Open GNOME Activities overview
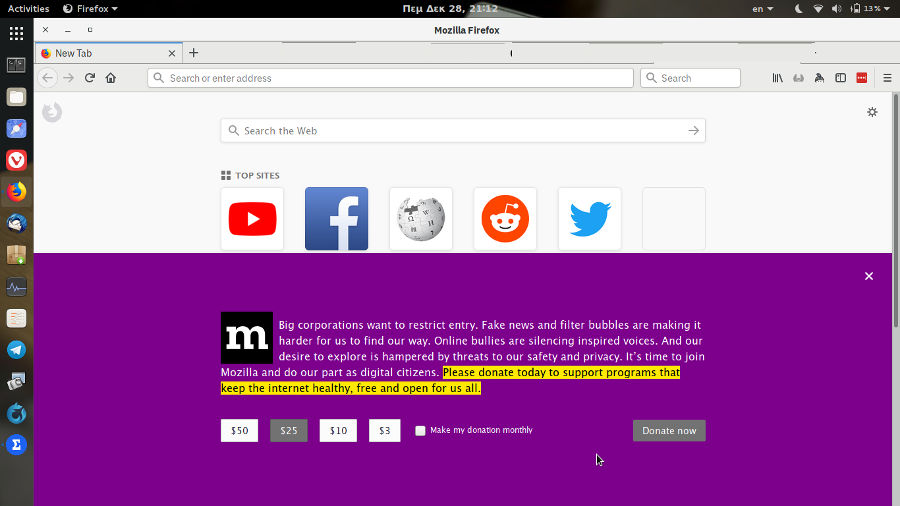Viewport: 900px width, 506px height. 28,9
